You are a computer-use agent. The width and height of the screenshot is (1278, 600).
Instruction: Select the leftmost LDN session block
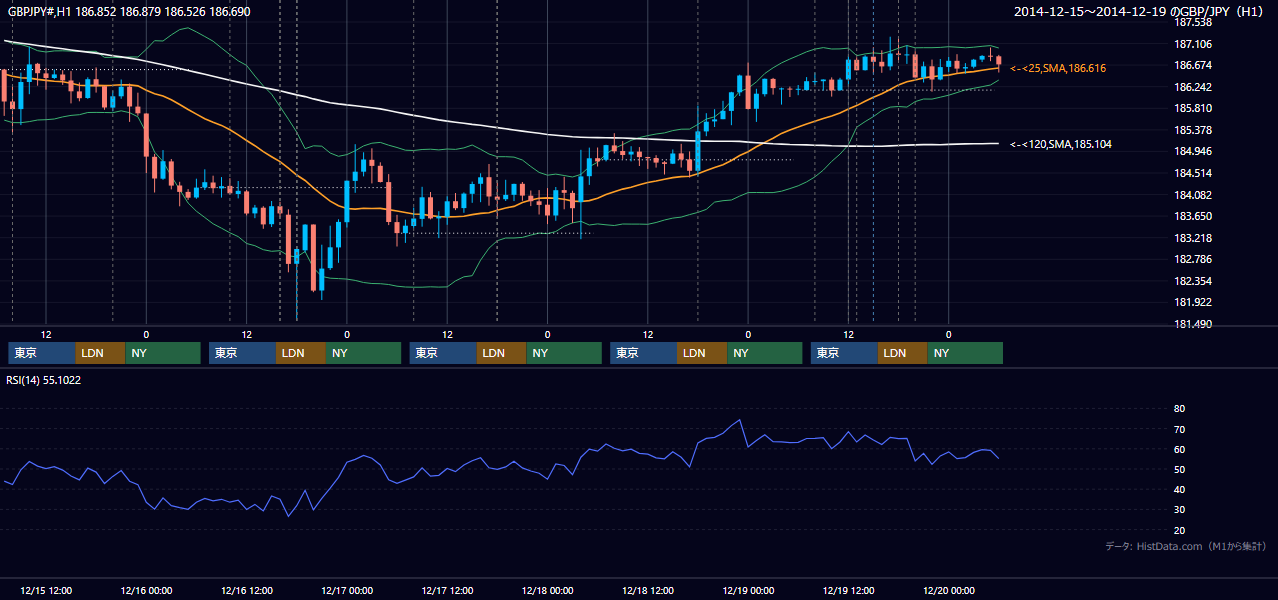tap(101, 353)
